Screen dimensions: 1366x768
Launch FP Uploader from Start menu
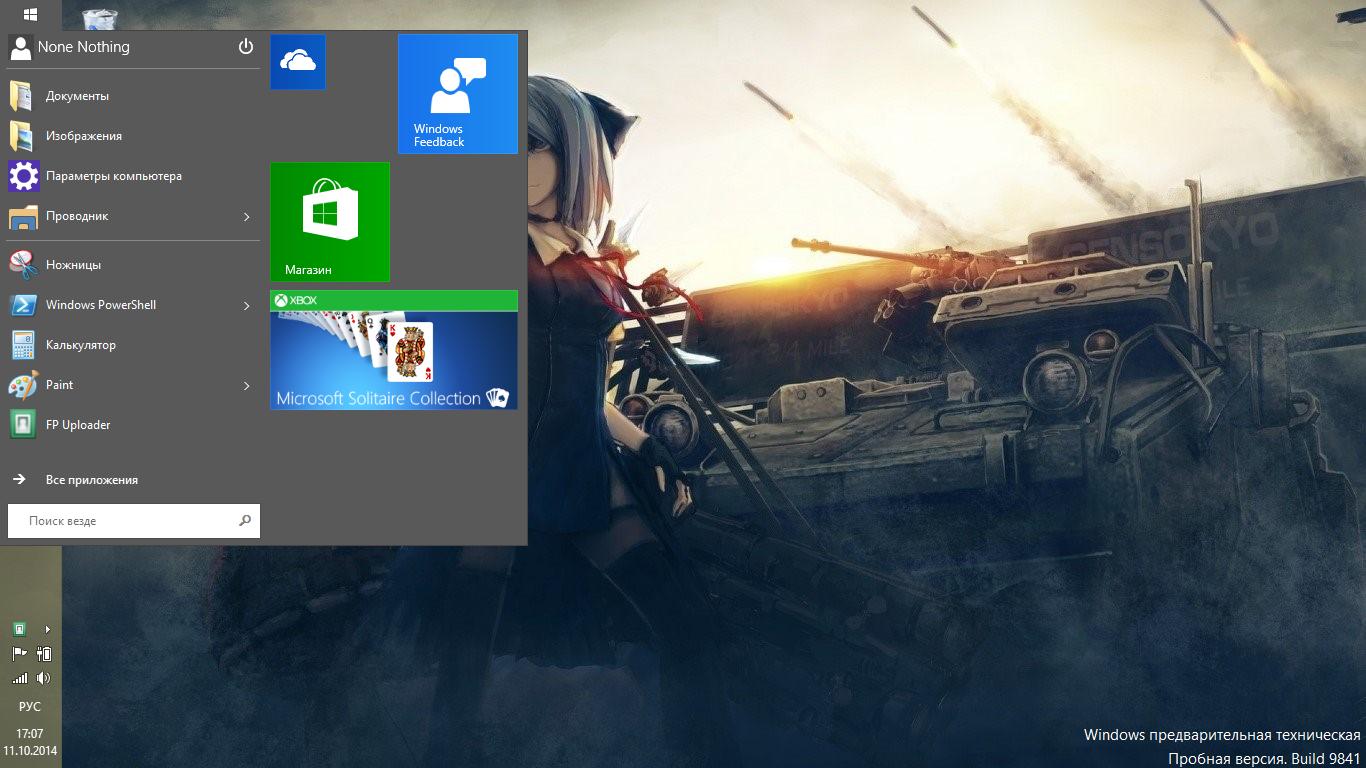[x=77, y=425]
